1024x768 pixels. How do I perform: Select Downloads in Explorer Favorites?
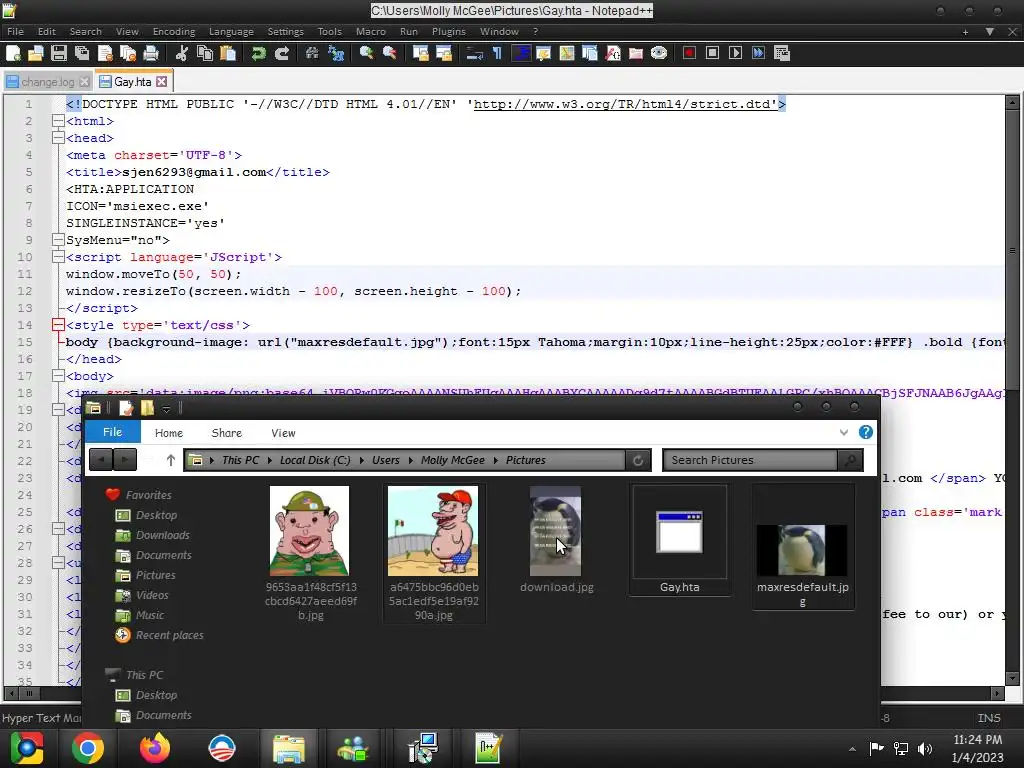point(163,536)
